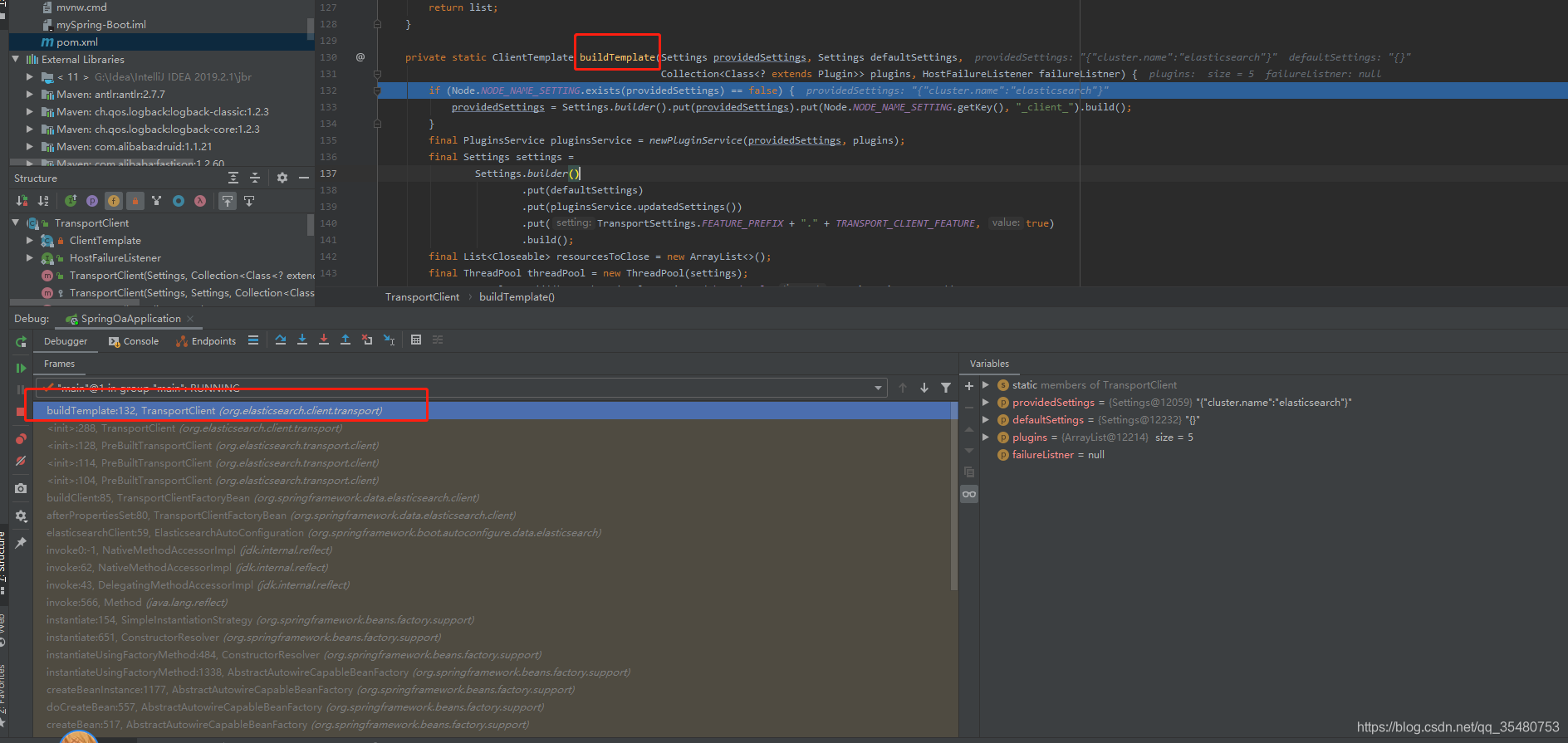Toggle Show non-public lock icon
Screen dimensions: 1568x743
(135, 201)
